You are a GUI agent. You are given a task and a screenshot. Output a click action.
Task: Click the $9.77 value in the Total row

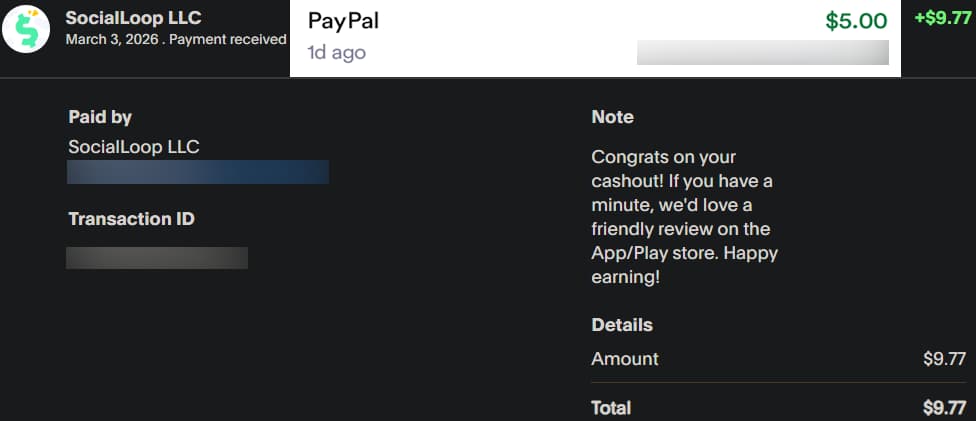tap(944, 408)
